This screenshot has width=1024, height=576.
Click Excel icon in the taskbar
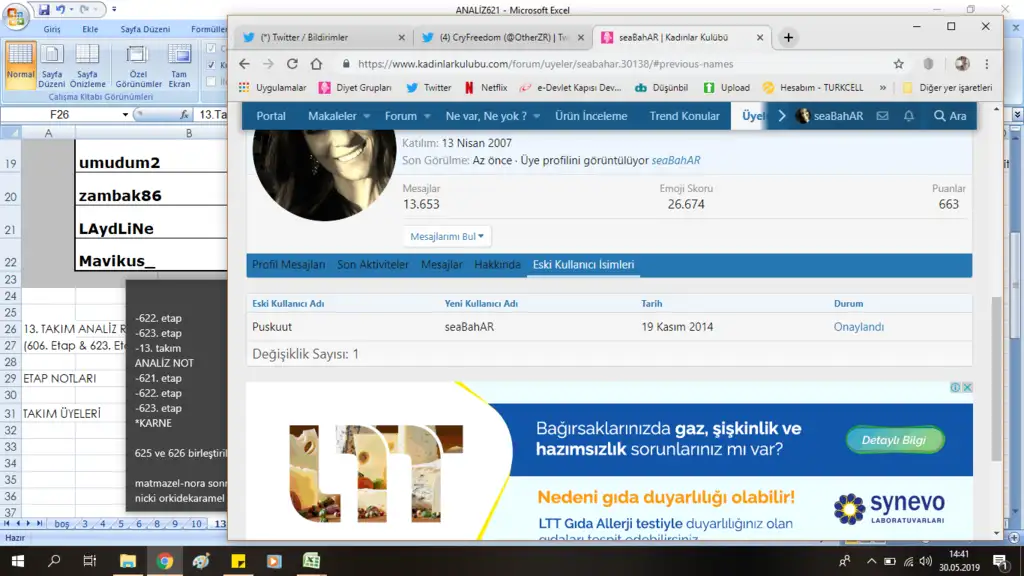coord(311,561)
